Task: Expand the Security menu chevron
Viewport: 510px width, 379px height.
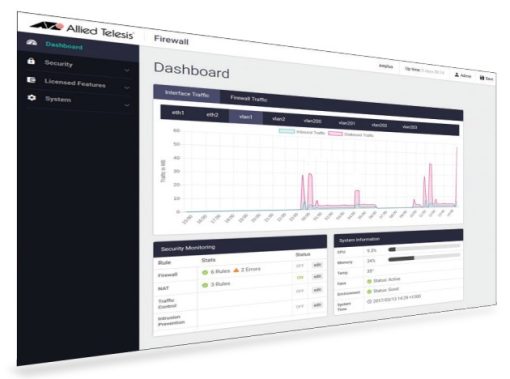Action: click(127, 70)
